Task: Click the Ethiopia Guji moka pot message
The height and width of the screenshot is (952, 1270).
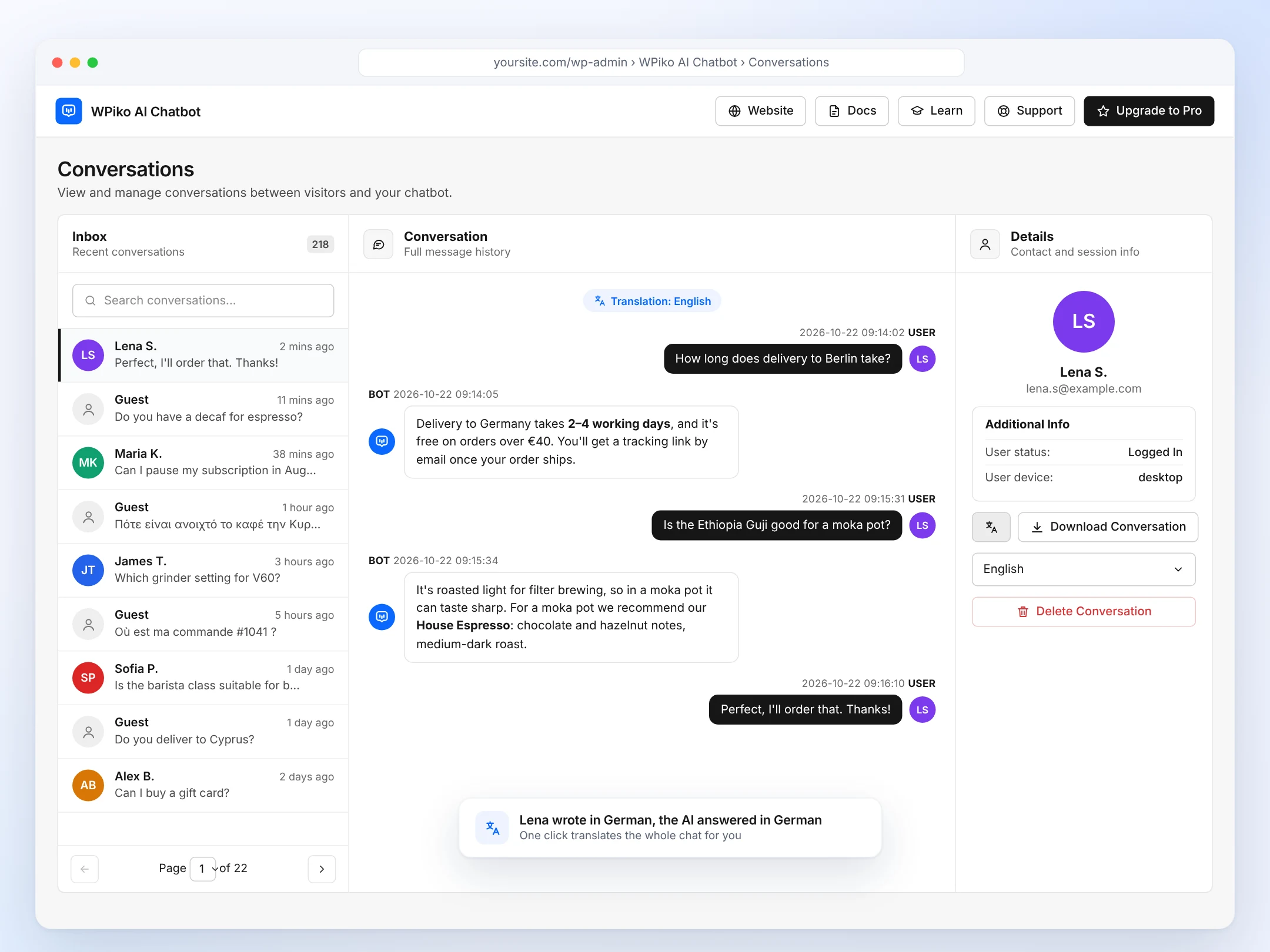Action: coord(777,525)
